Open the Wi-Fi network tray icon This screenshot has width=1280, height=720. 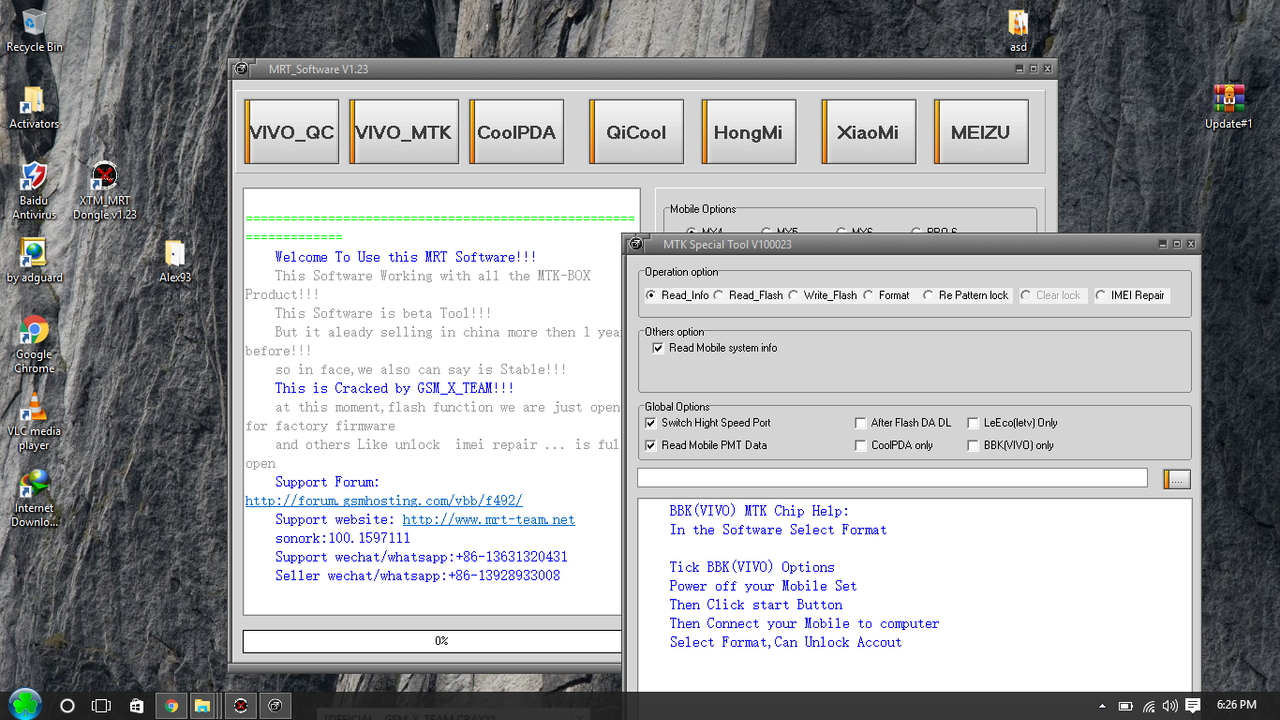[1149, 706]
